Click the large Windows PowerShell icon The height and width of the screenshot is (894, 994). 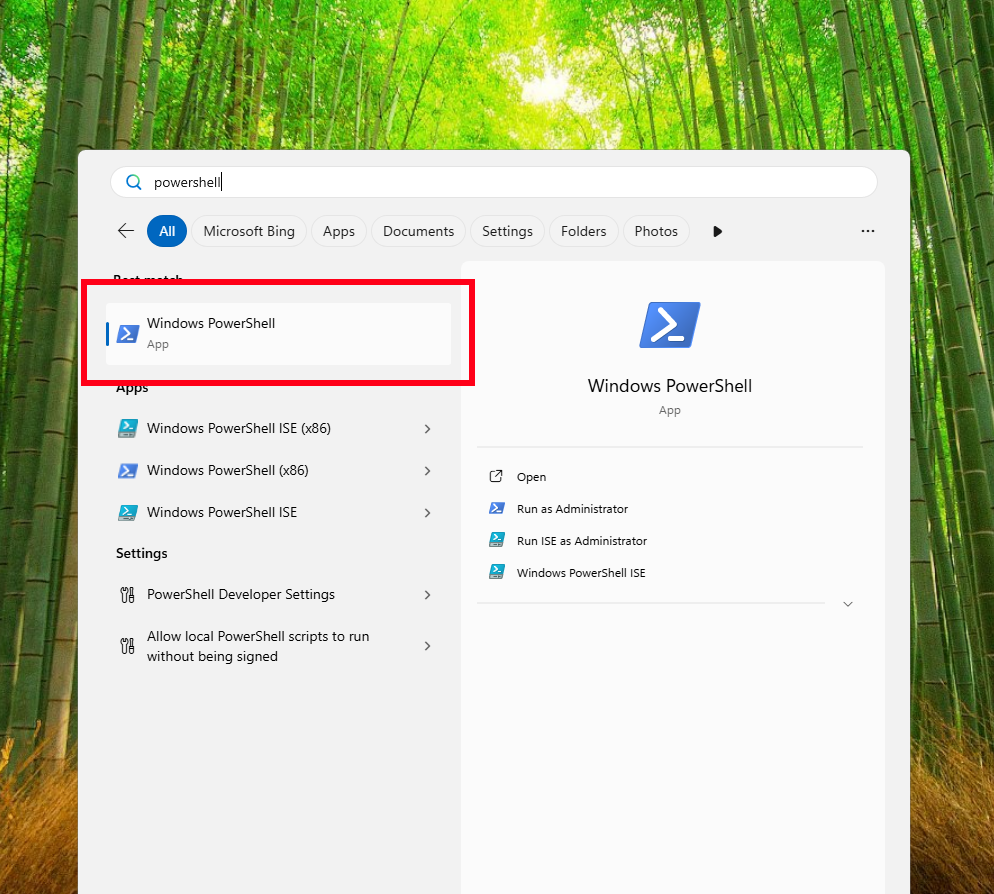(x=669, y=324)
